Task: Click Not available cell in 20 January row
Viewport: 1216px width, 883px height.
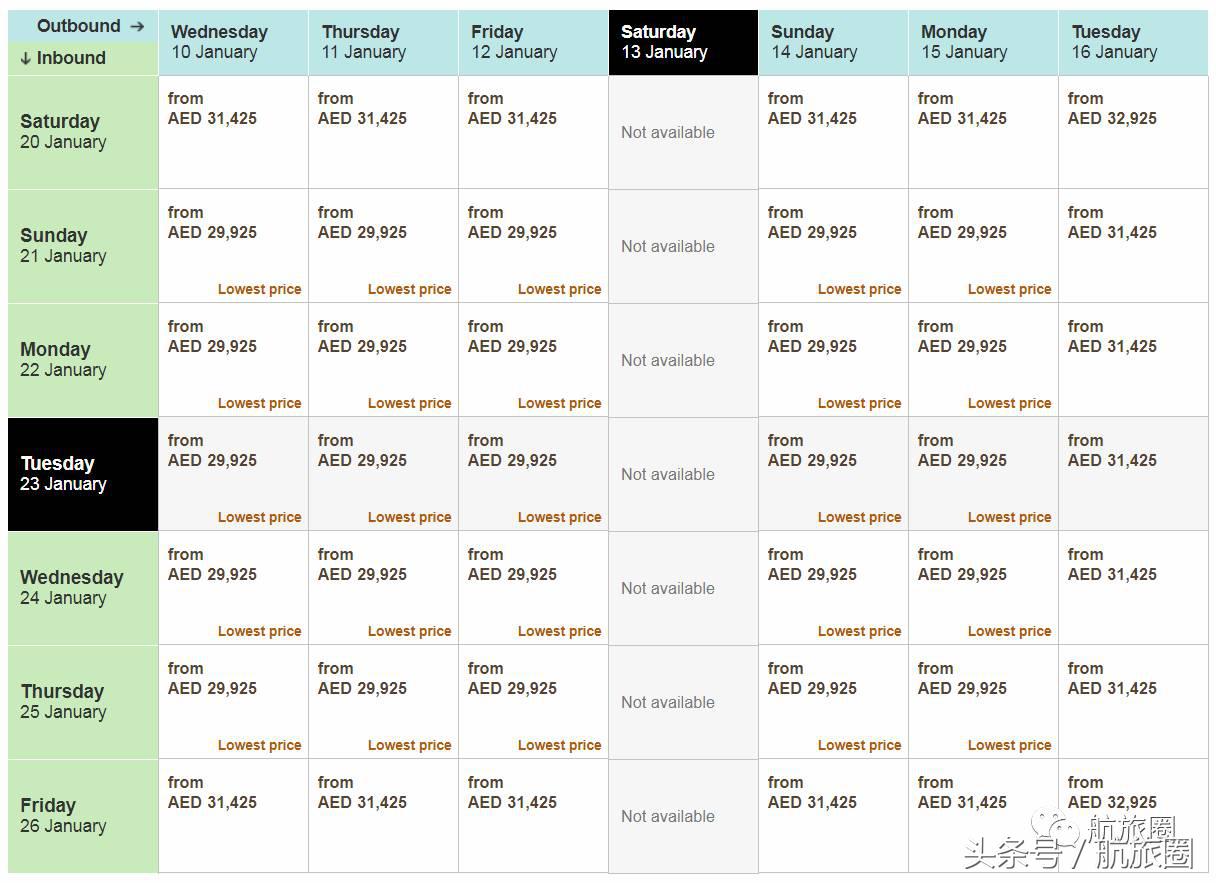Action: [x=668, y=132]
